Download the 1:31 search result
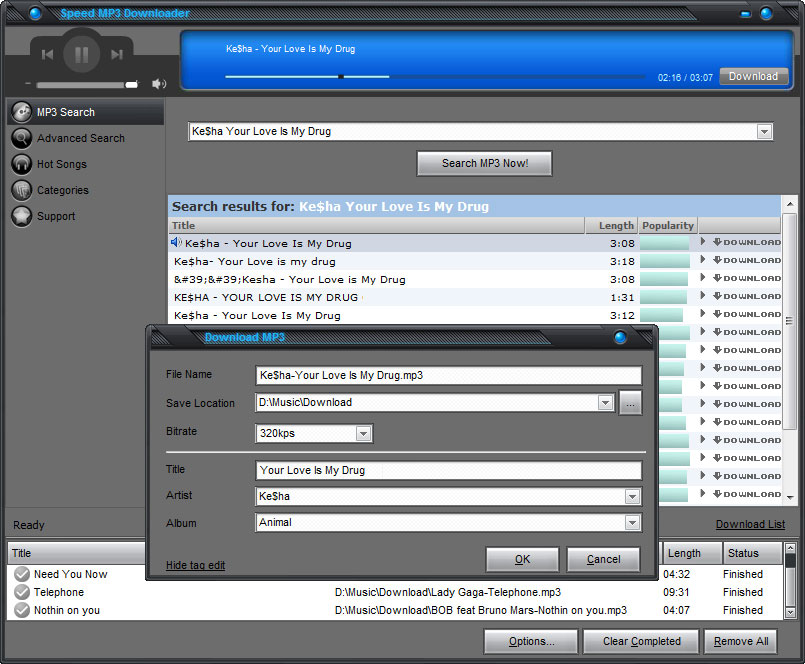 (747, 296)
